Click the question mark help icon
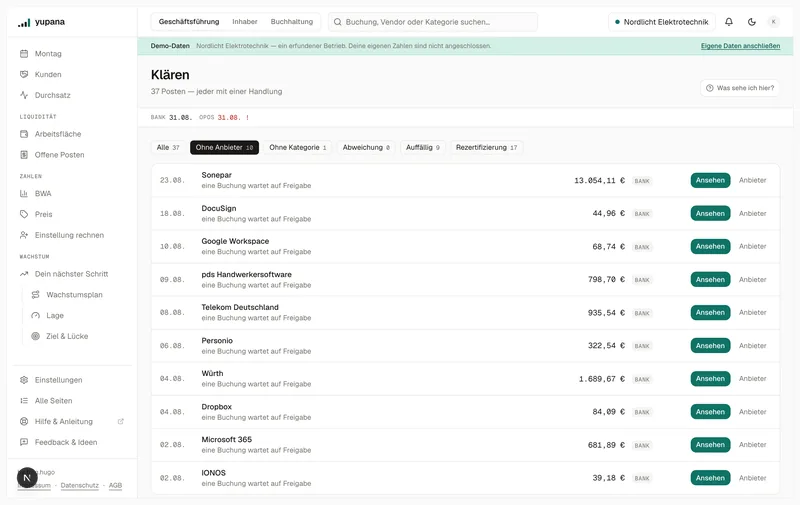The height and width of the screenshot is (505, 800). (710, 88)
